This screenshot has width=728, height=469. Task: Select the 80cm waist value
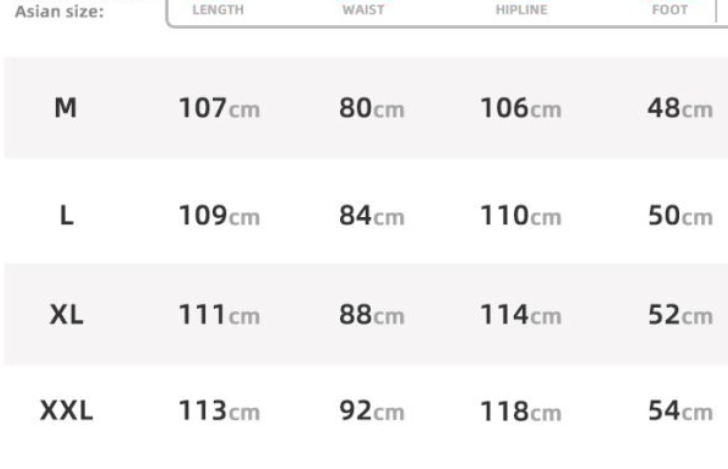coord(370,109)
